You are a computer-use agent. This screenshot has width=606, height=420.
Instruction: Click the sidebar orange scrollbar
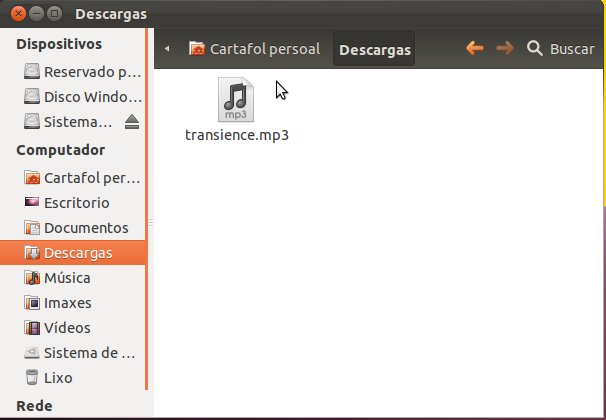click(147, 209)
